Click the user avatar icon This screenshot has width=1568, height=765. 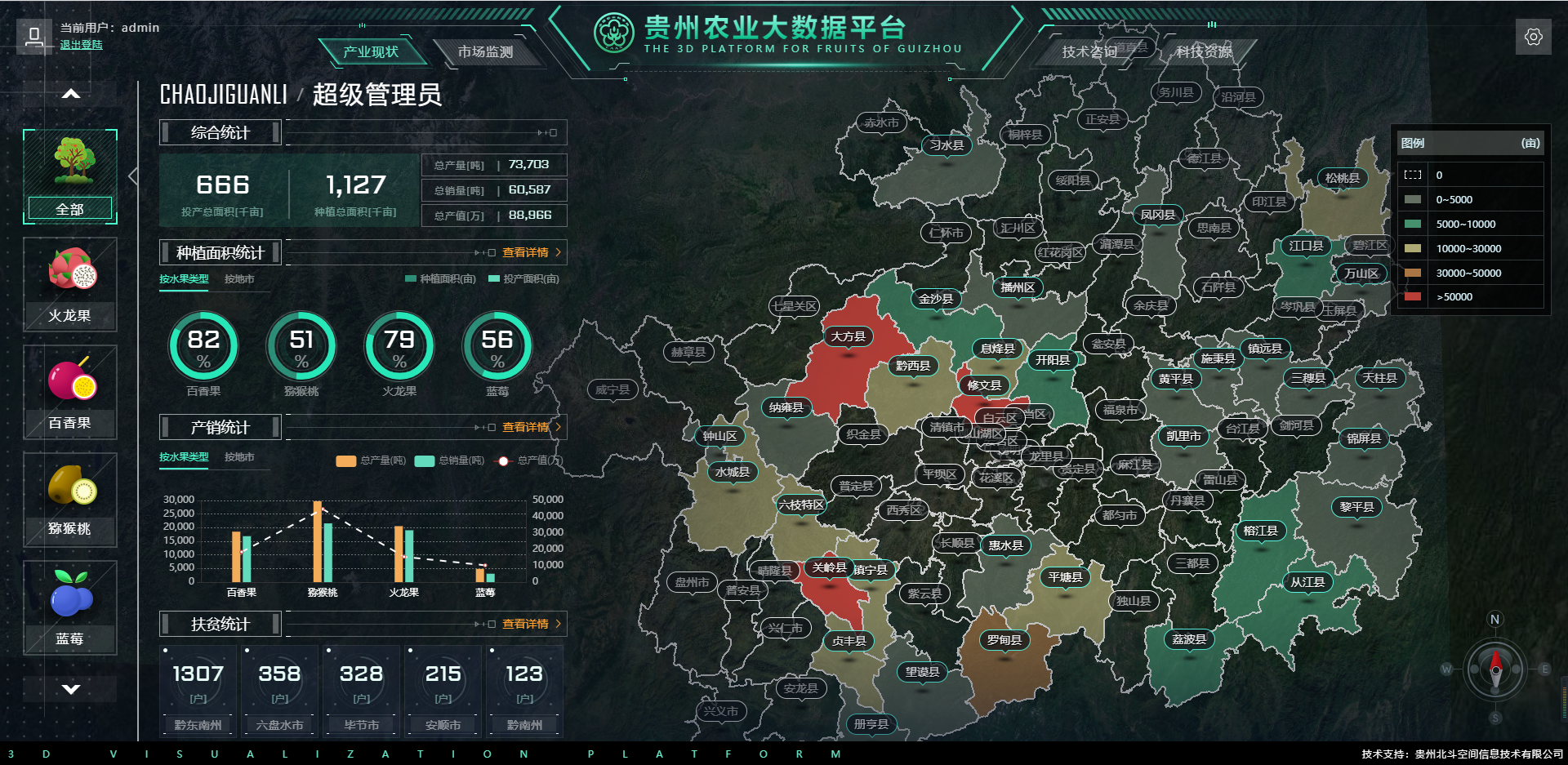coord(34,36)
